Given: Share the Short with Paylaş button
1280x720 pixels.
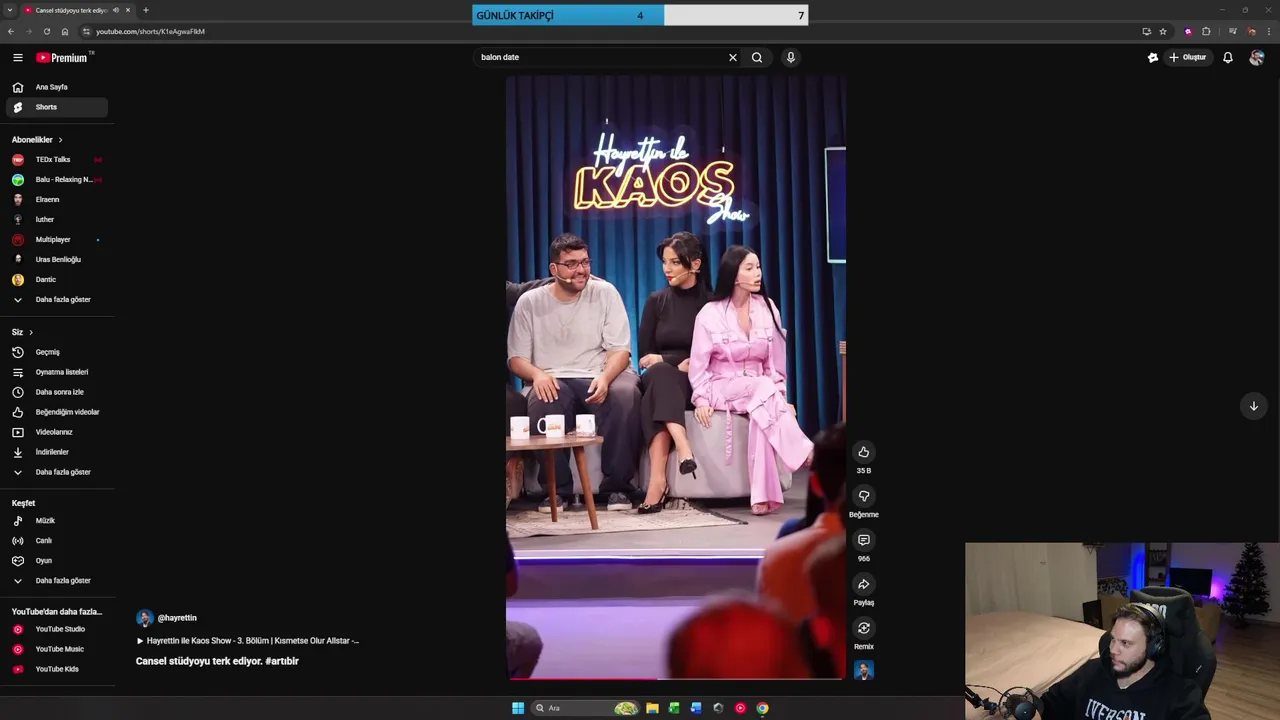Looking at the screenshot, I should (864, 584).
